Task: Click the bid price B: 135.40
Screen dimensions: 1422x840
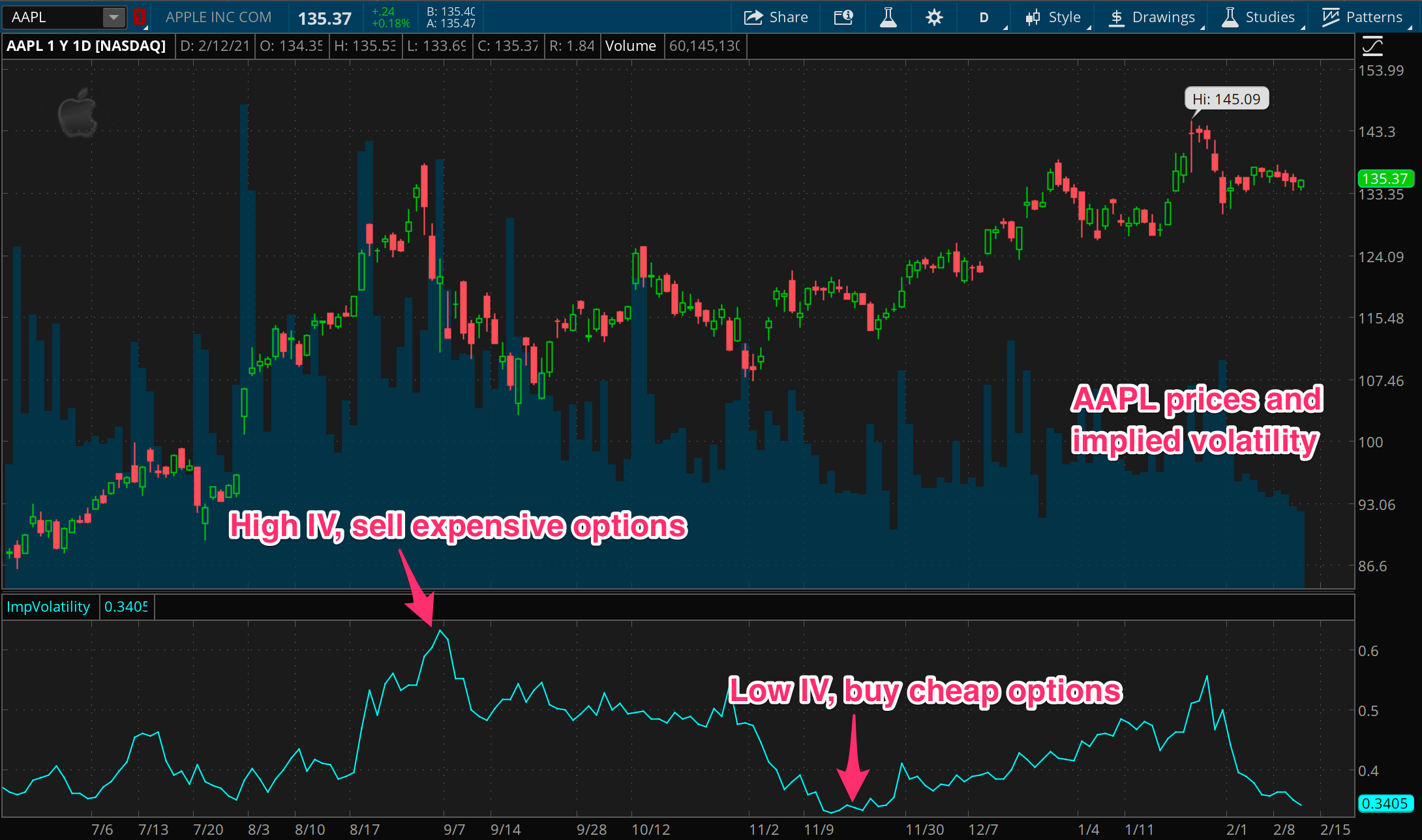Action: [x=451, y=12]
